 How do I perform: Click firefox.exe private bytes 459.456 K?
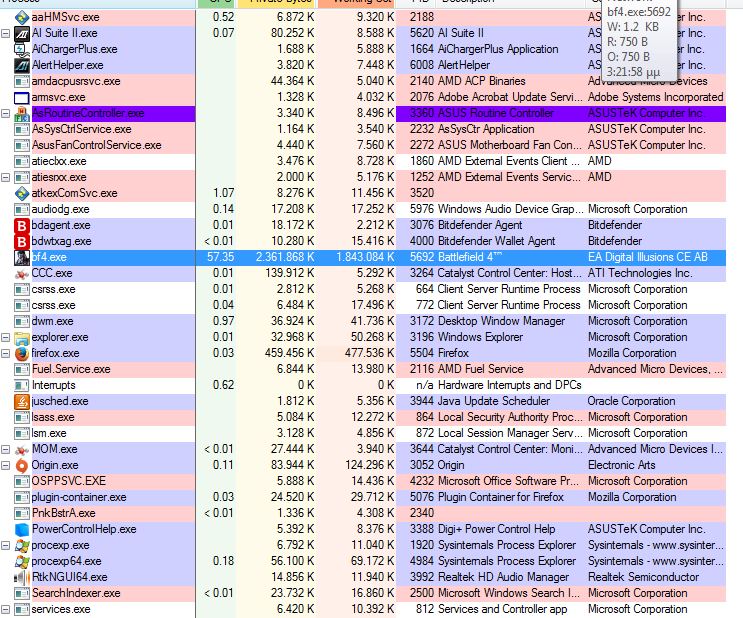(x=290, y=354)
